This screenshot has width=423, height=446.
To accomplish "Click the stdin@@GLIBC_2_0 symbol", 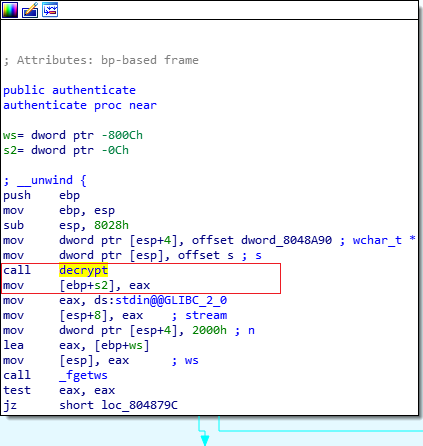I will (x=171, y=300).
